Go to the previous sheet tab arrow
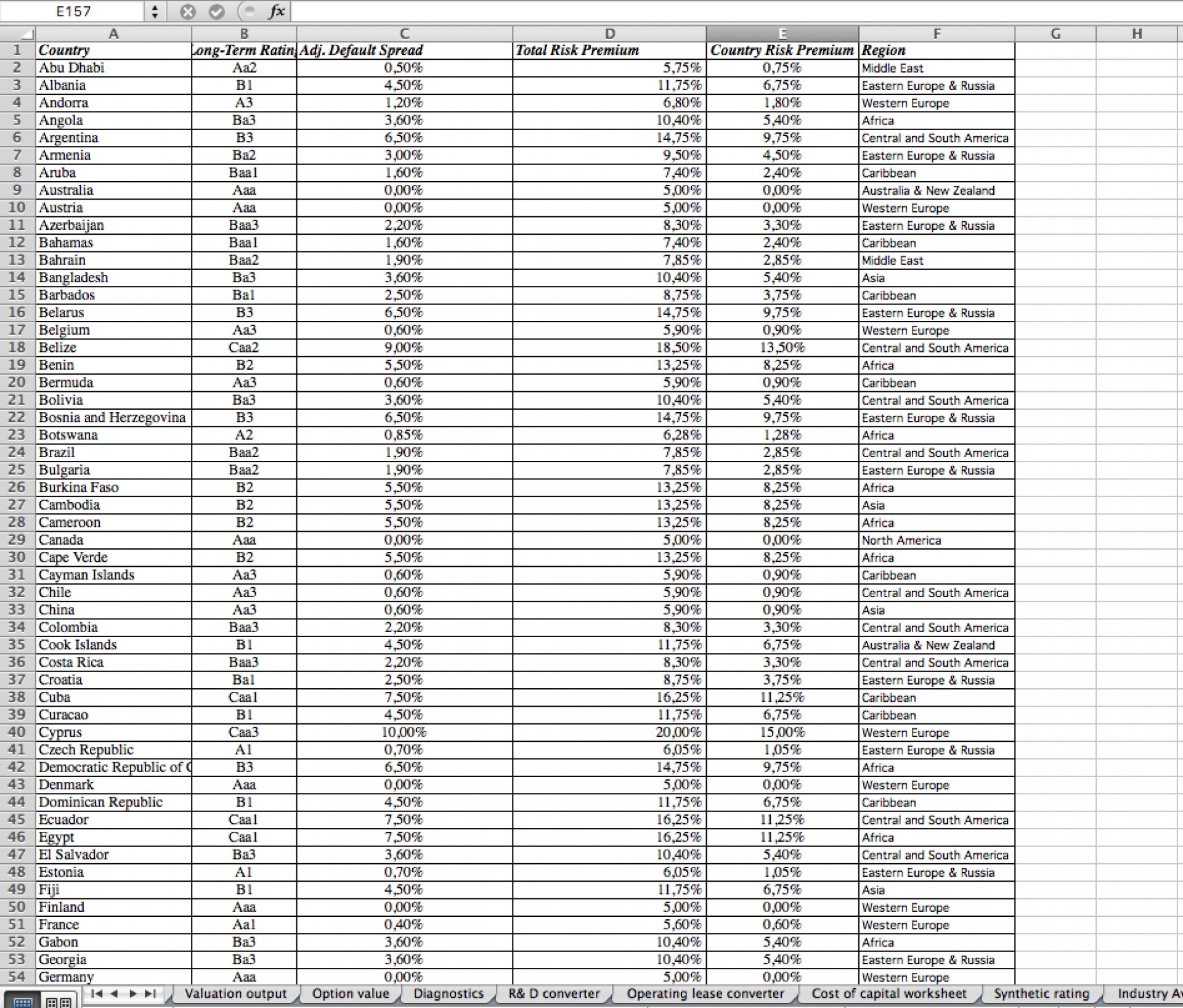Image resolution: width=1183 pixels, height=1008 pixels. coord(114,993)
